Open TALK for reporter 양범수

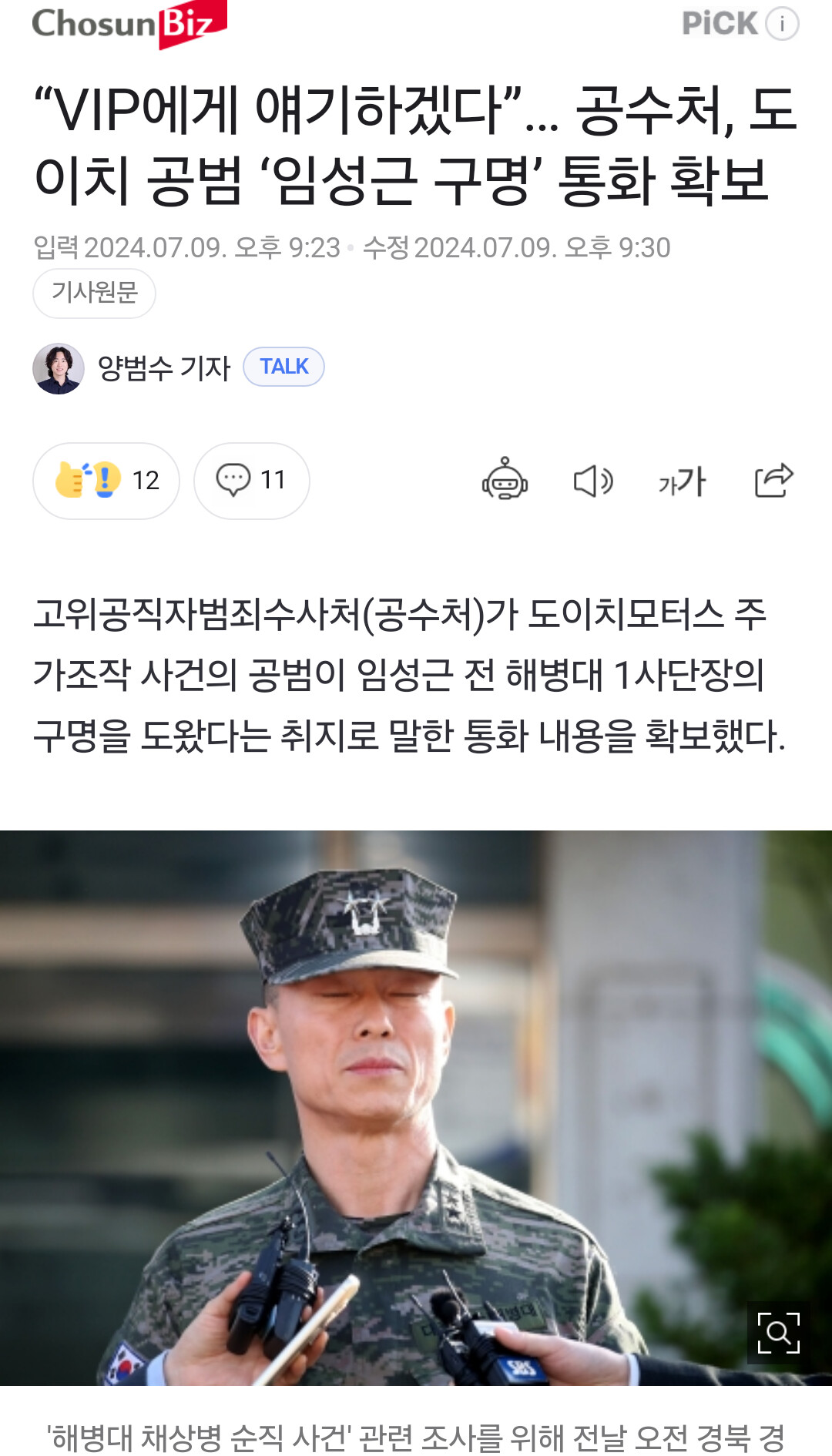point(283,367)
